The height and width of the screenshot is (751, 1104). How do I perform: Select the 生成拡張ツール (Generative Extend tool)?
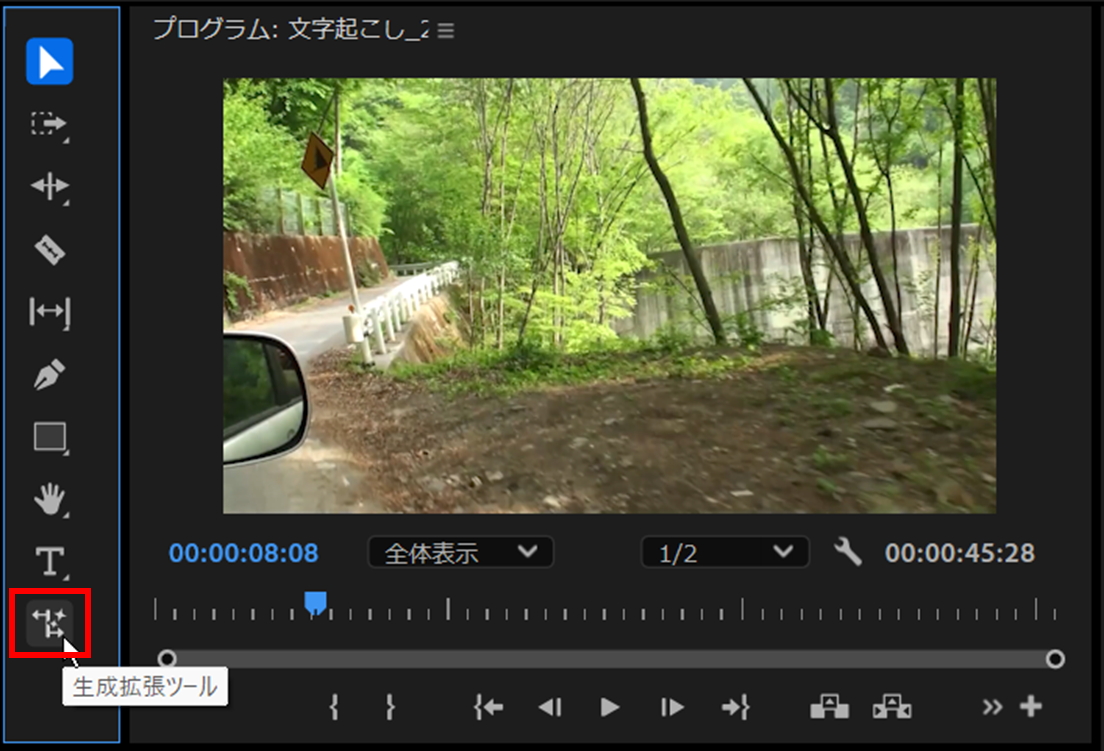click(x=48, y=623)
